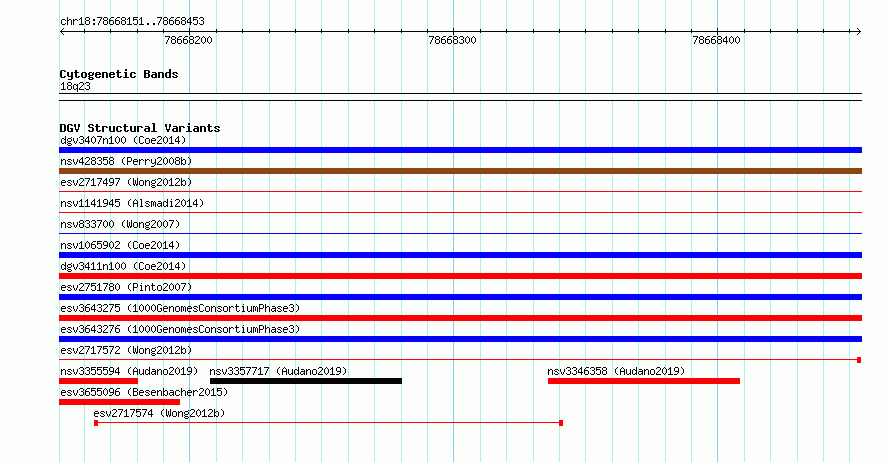Click the red end marker of esv2717572
This screenshot has height=462, width=890.
pyautogui.click(x=859, y=360)
